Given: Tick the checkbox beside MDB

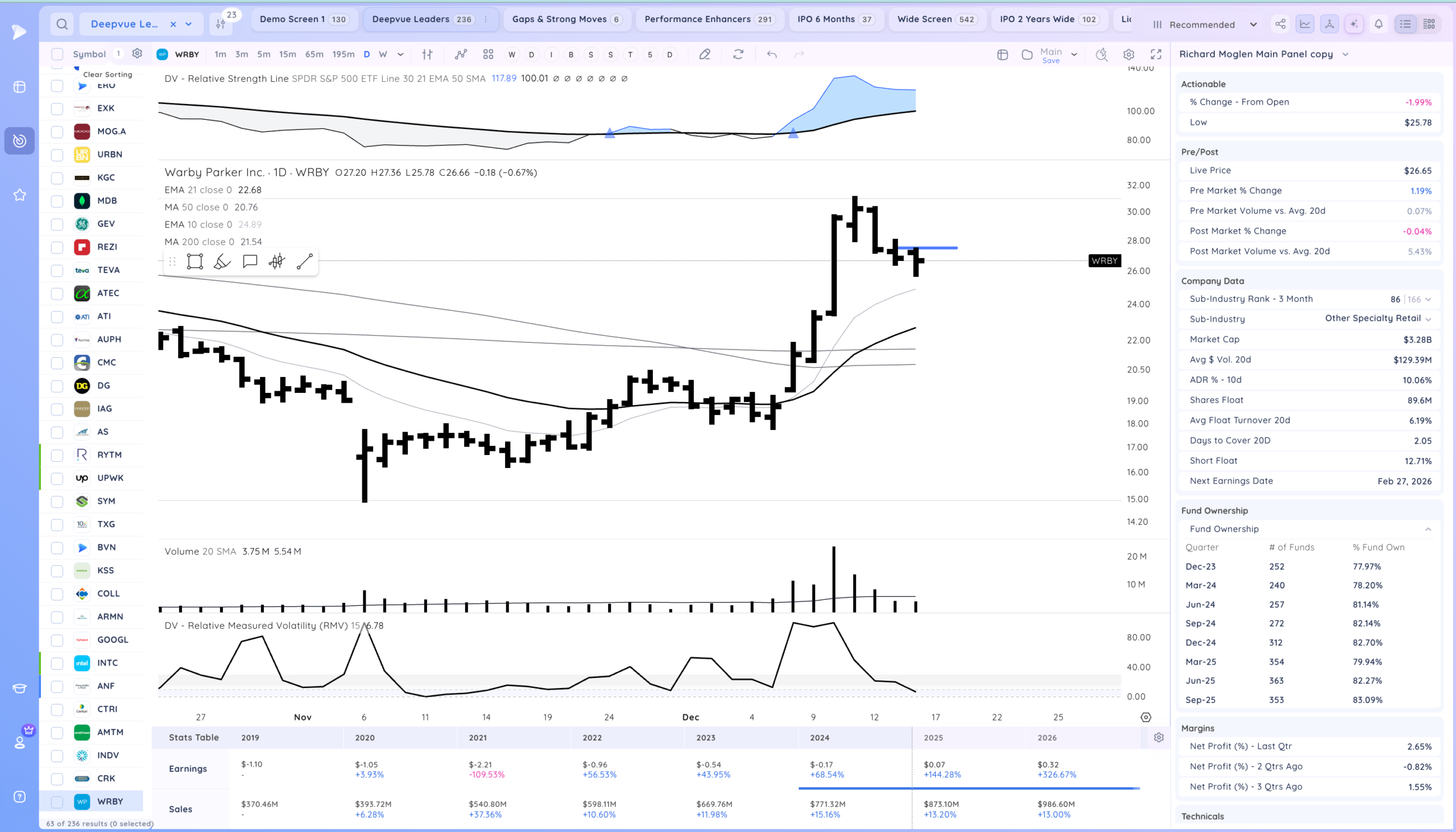Looking at the screenshot, I should [57, 201].
